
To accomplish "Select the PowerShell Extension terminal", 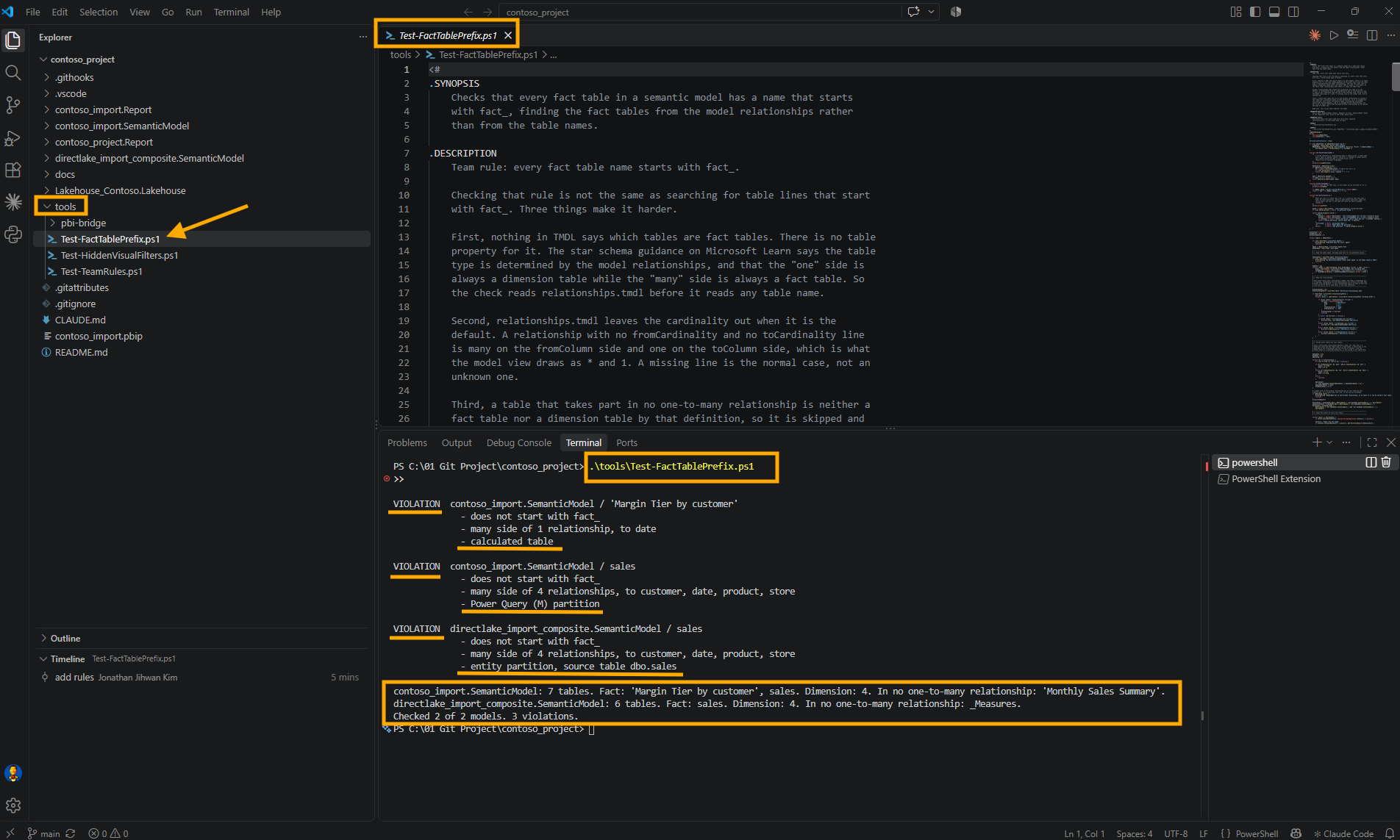I will click(x=1276, y=478).
